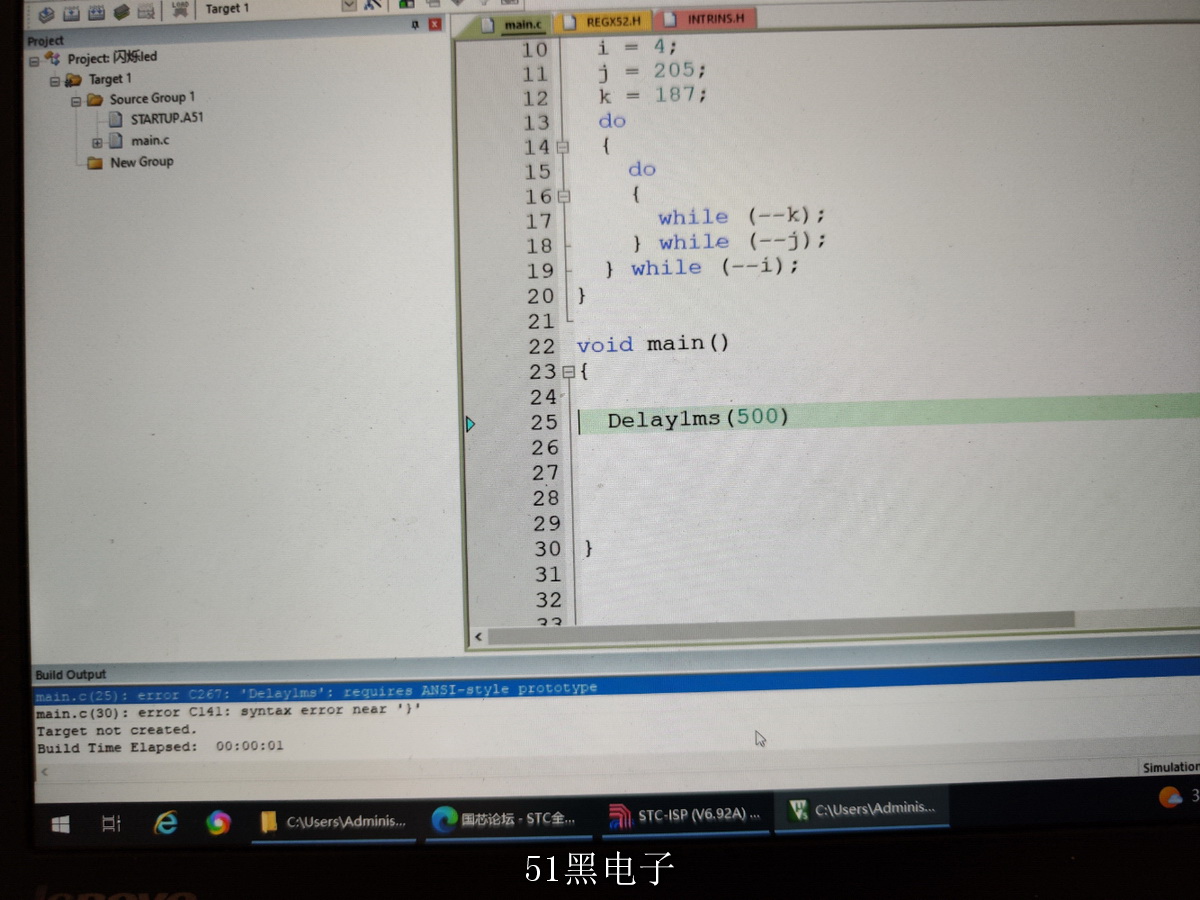This screenshot has height=900, width=1200.
Task: Open the Options for Target icon
Action: point(371,5)
